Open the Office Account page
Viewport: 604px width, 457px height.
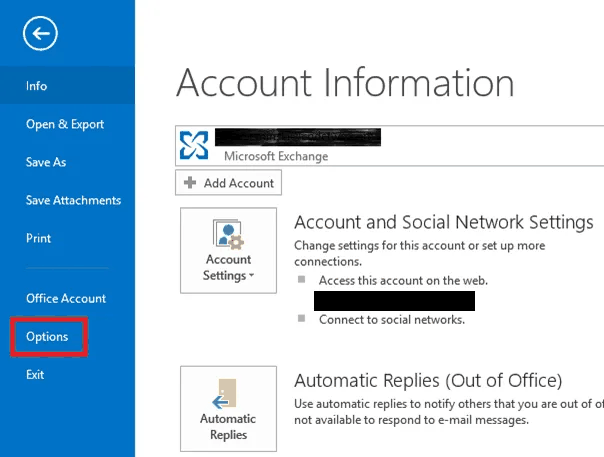tap(66, 298)
